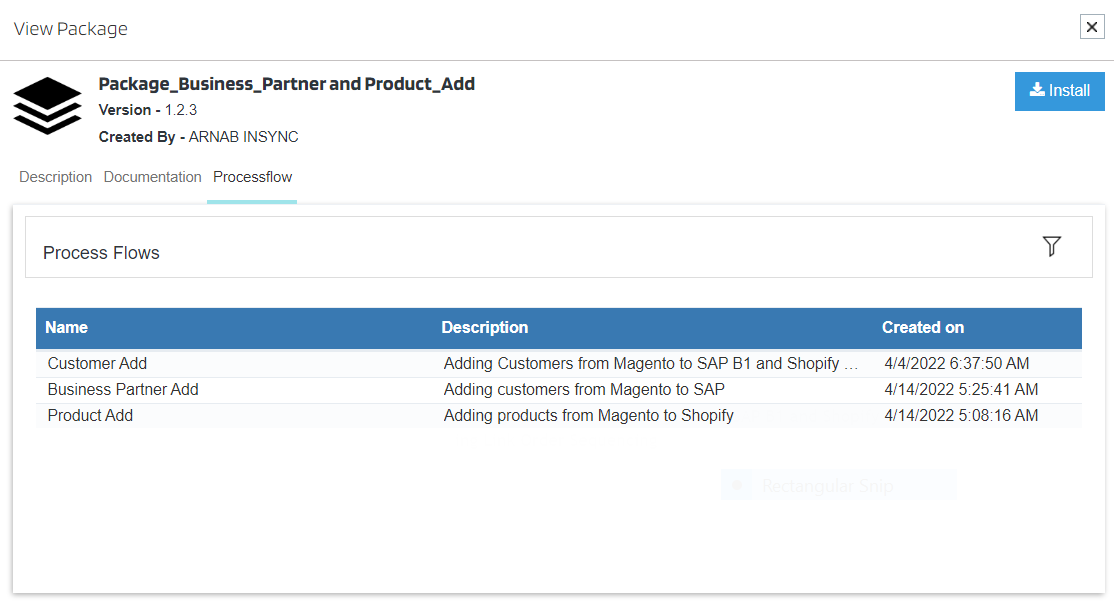Click the 4/14/2022 5:25:41 AM timestamp
This screenshot has width=1114, height=605.
pyautogui.click(x=961, y=390)
